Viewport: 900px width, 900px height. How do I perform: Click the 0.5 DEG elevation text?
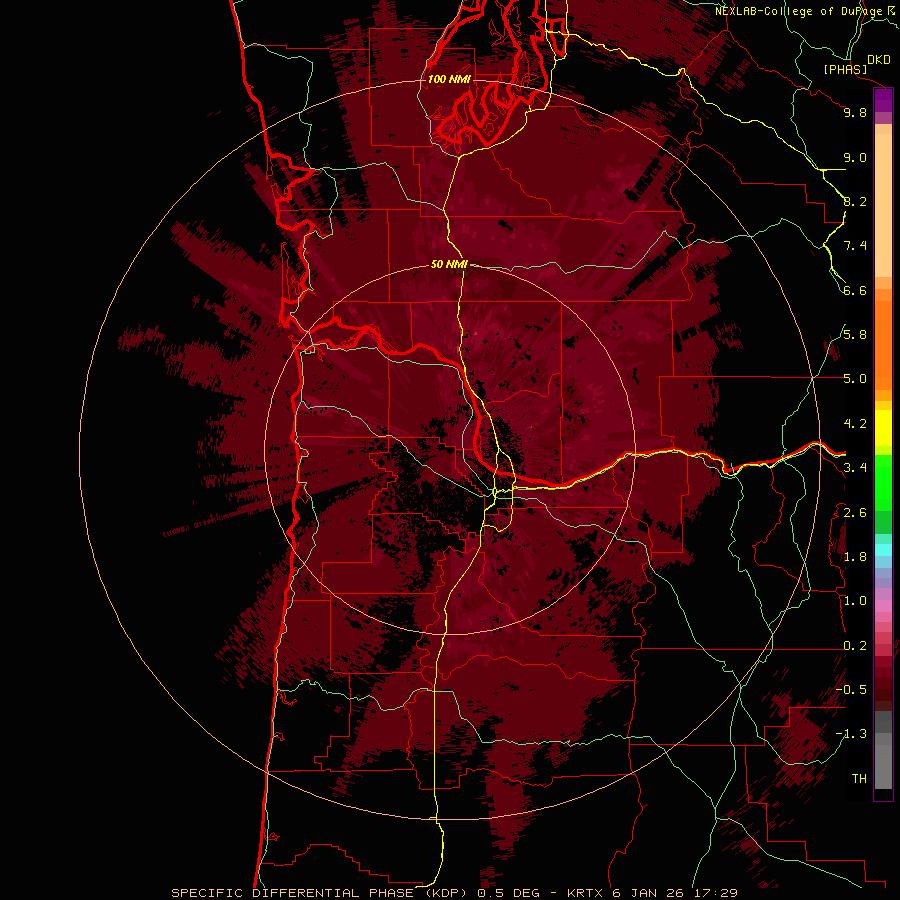509,893
